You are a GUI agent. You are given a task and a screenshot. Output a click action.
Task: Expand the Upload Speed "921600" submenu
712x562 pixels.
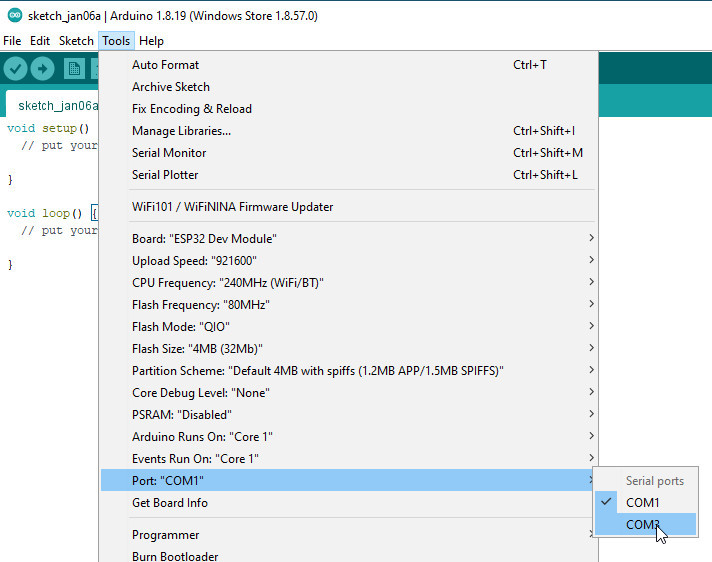coord(348,261)
